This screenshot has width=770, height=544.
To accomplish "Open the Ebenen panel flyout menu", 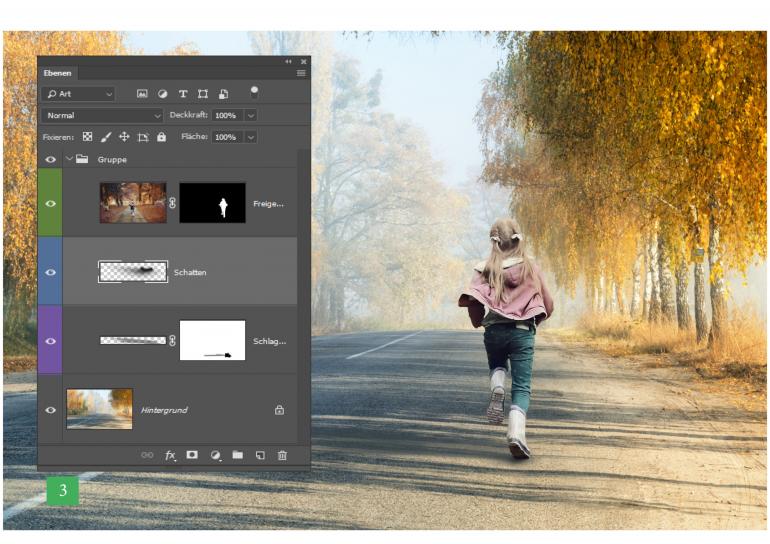I will pos(301,73).
